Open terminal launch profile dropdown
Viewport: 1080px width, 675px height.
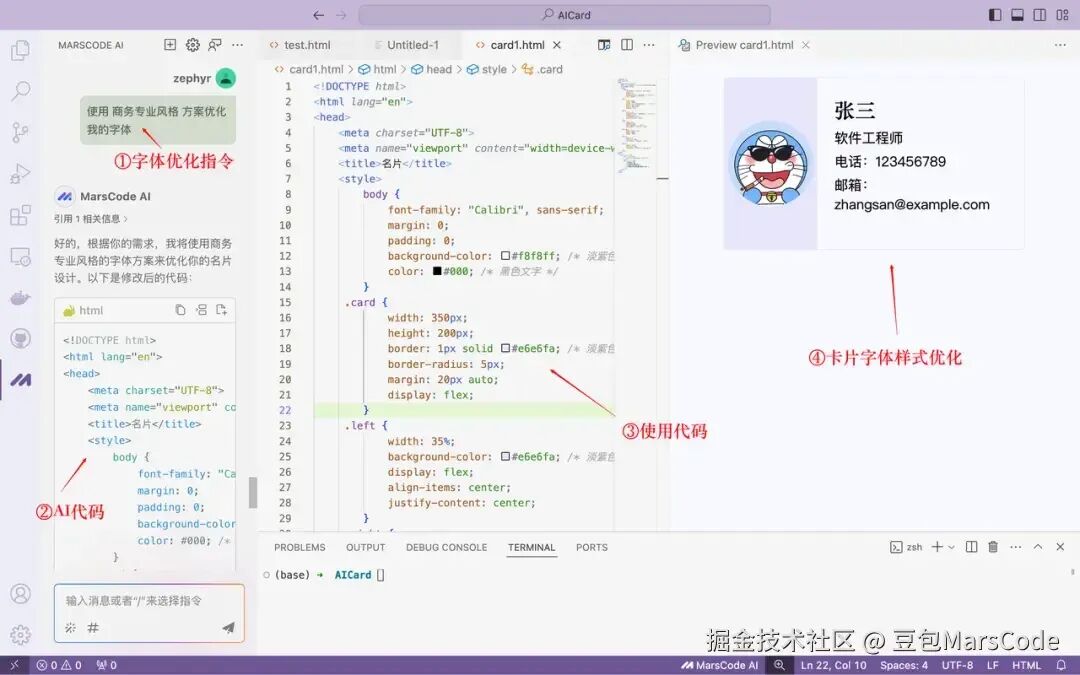coord(951,547)
